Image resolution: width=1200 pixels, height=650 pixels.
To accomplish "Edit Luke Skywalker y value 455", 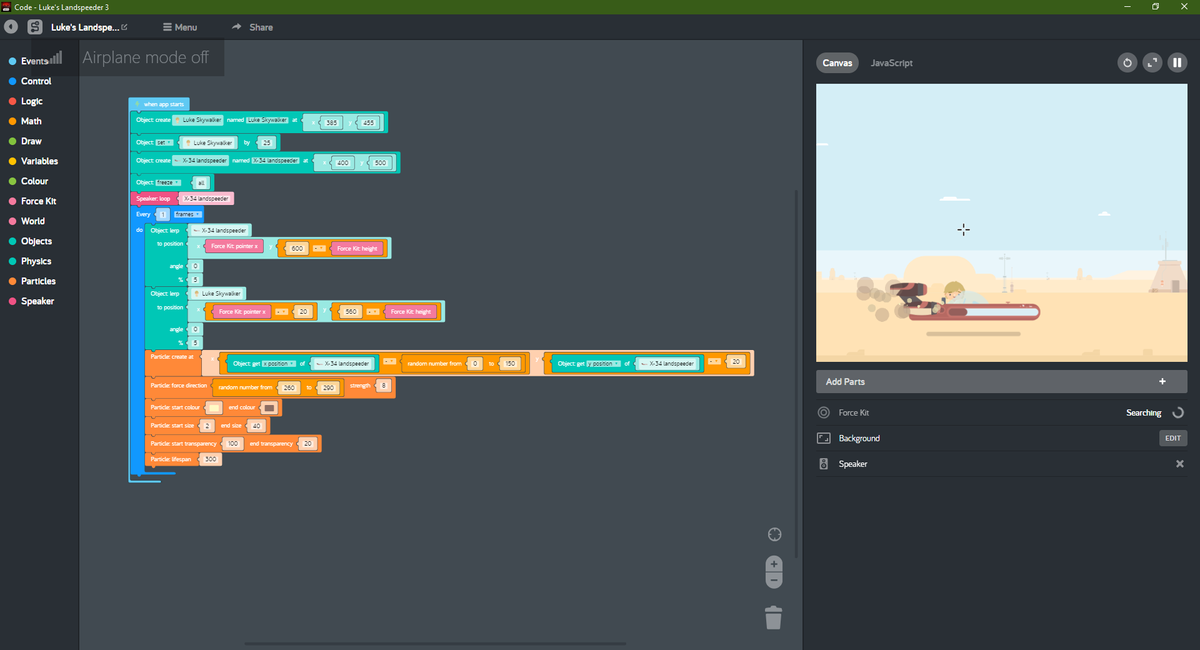I will (x=368, y=123).
